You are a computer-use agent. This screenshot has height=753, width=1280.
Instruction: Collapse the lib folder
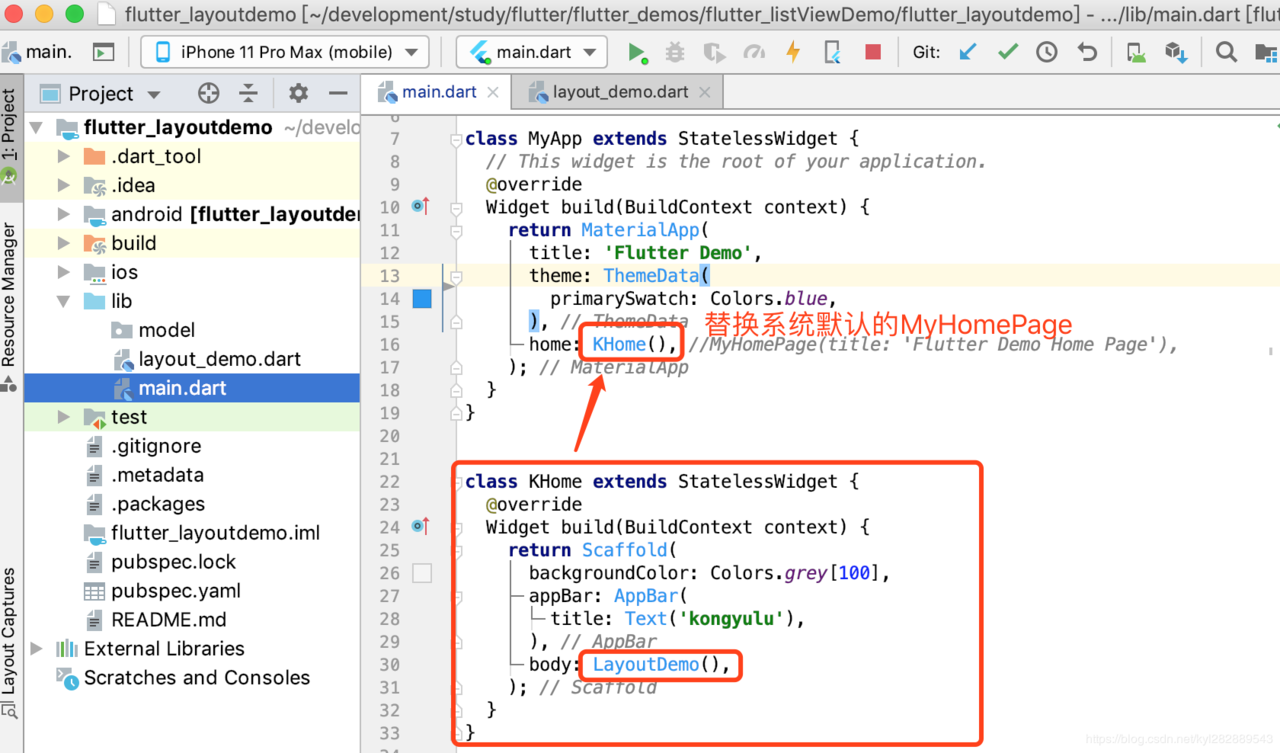(x=64, y=301)
